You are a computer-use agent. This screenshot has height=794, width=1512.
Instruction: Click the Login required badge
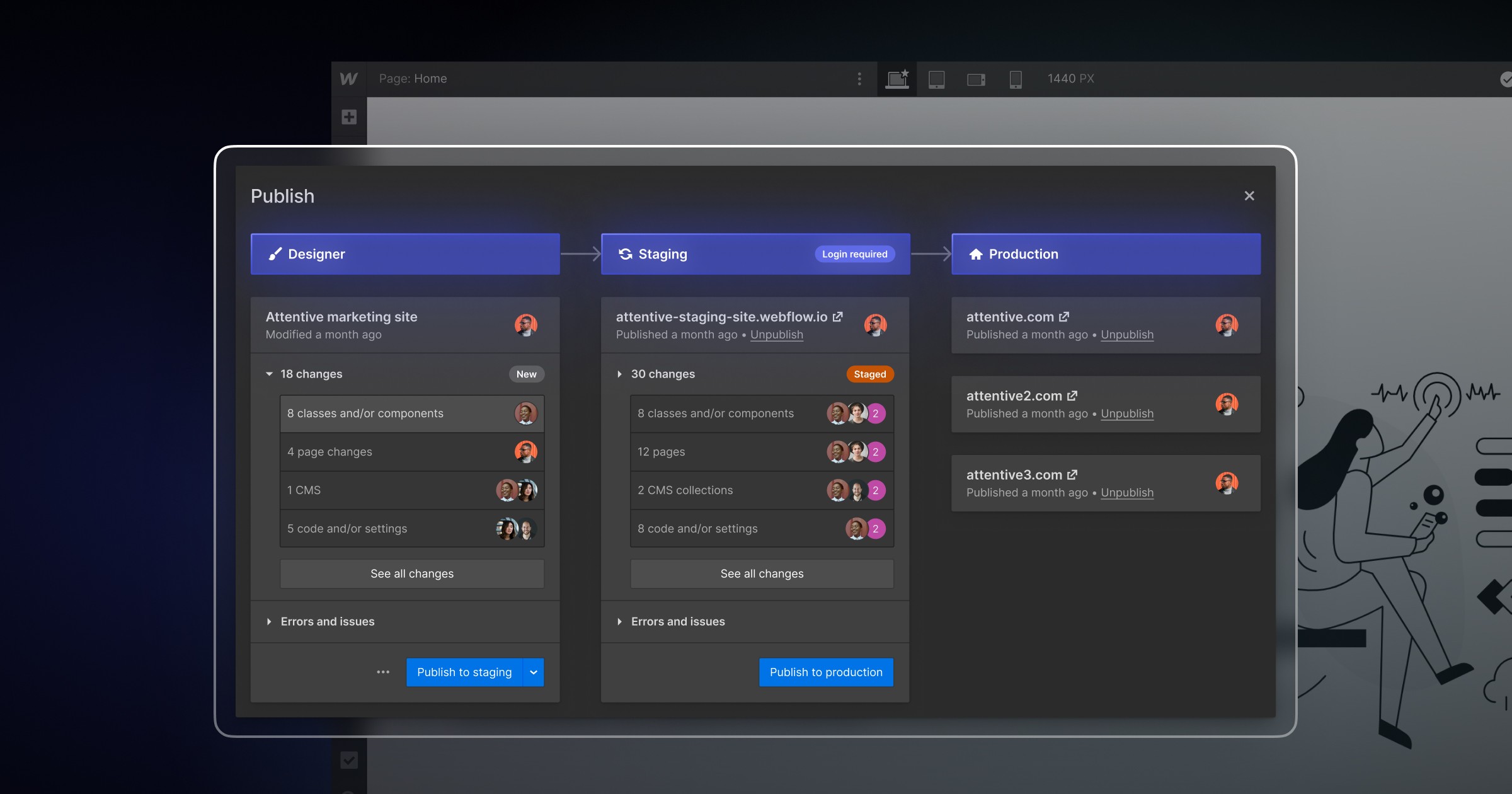855,254
